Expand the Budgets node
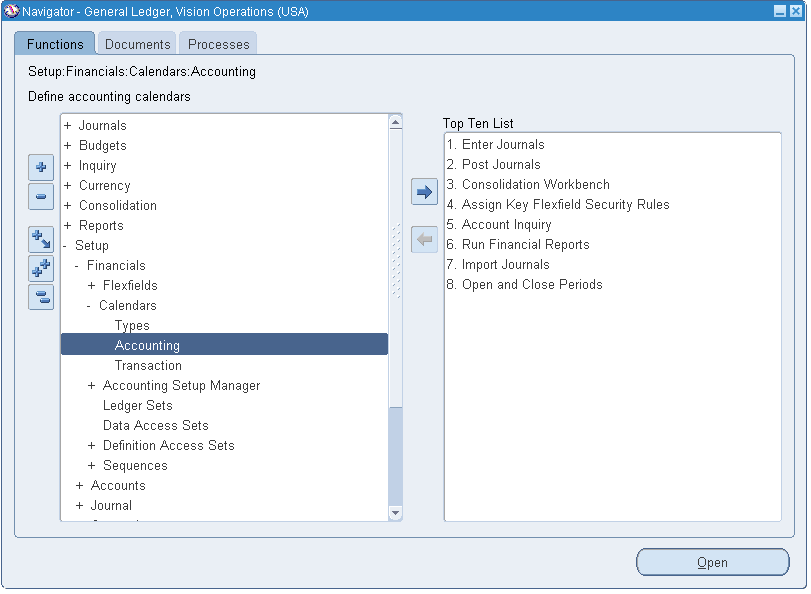 [67, 145]
